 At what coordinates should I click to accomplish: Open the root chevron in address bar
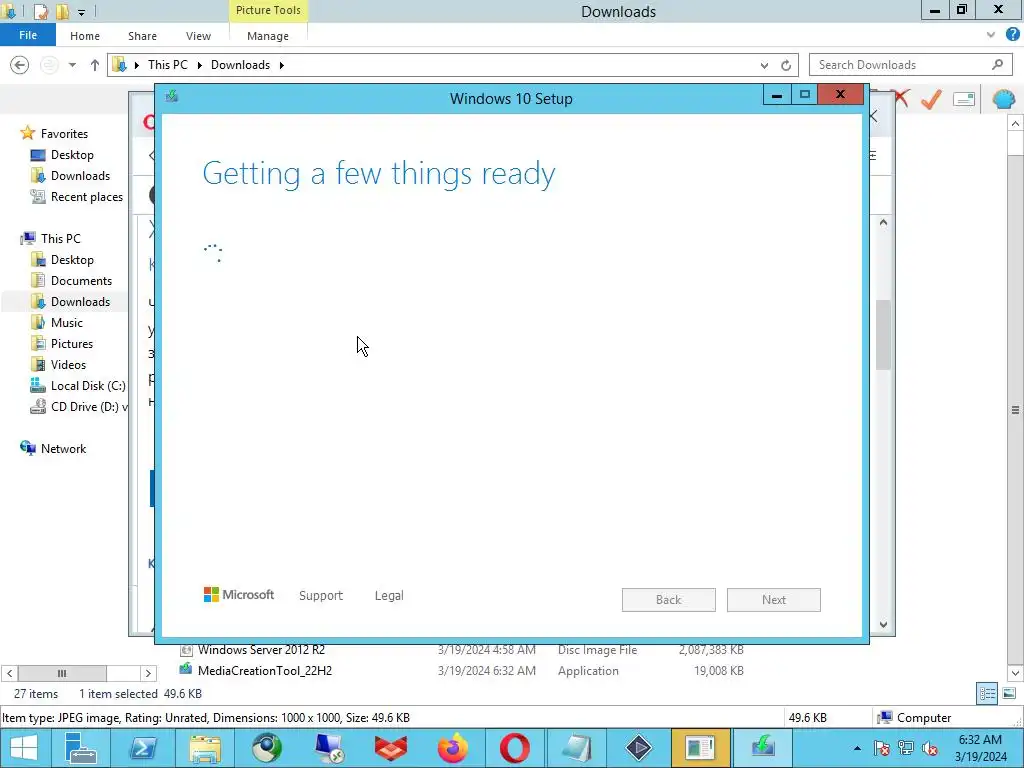[x=136, y=65]
